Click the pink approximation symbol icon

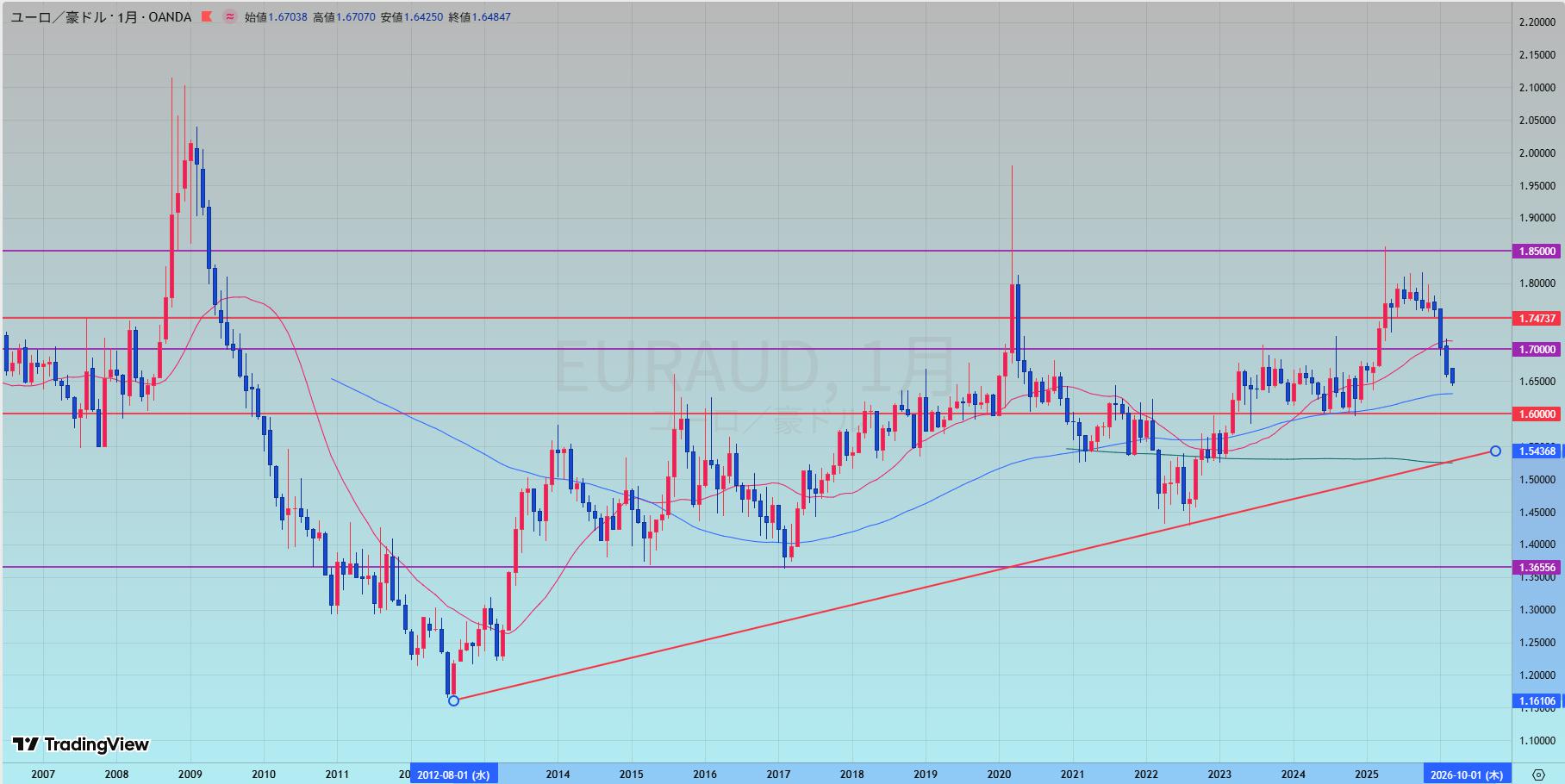click(230, 16)
